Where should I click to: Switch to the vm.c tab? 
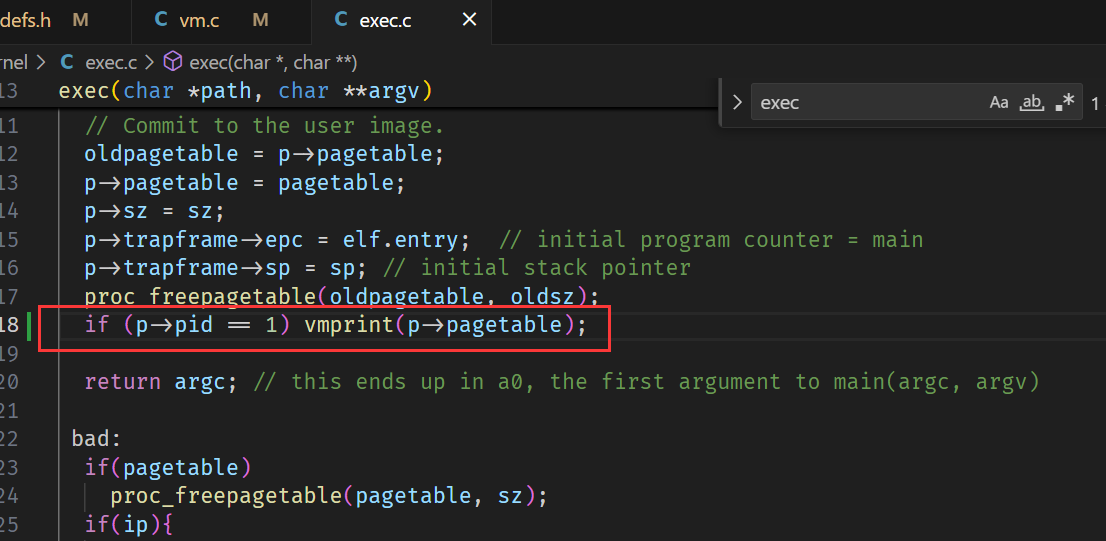[199, 19]
